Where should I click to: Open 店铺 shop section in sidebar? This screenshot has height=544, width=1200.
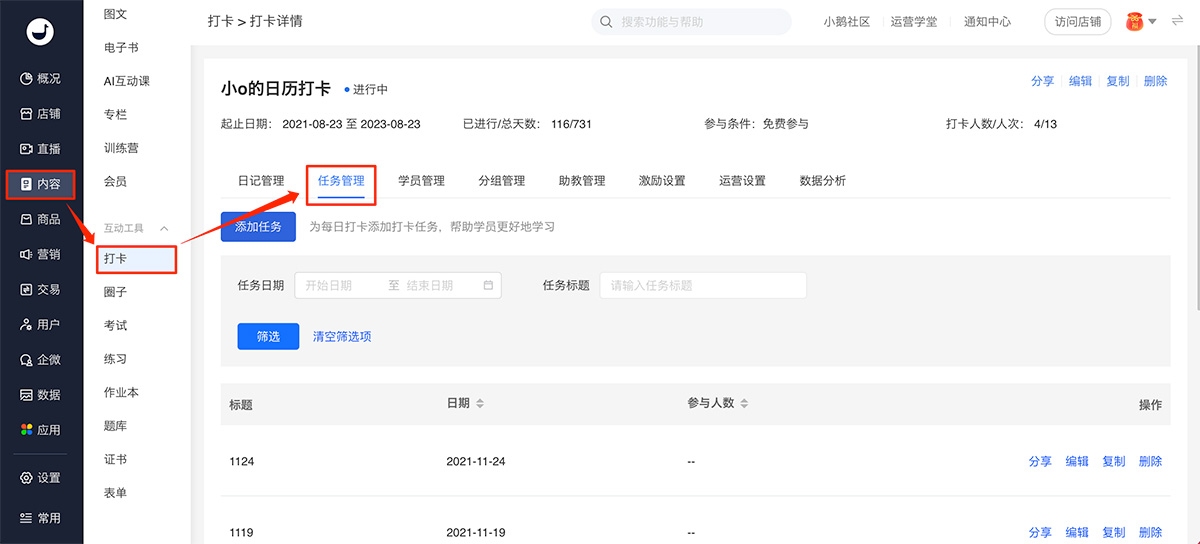point(41,114)
